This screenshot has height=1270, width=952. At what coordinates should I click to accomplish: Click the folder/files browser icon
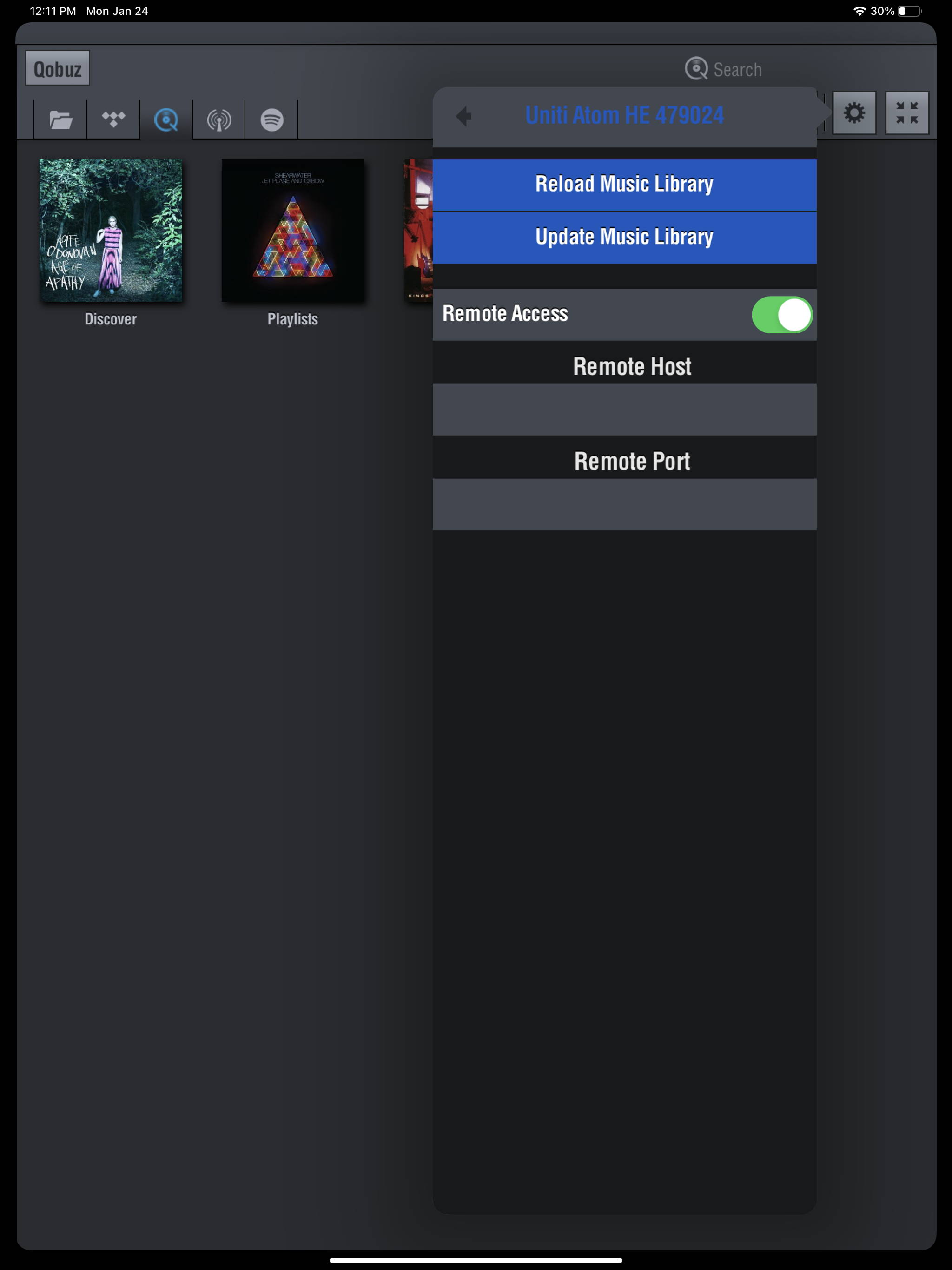point(61,118)
